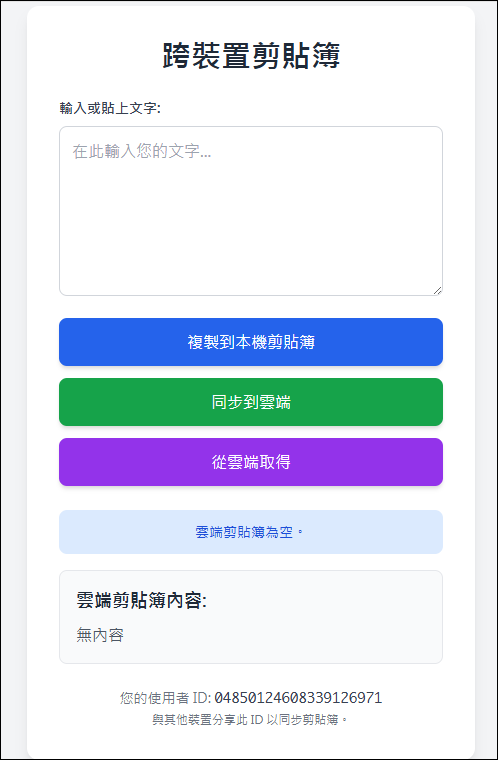
Task: Click the purple 從雲端取得 button
Action: point(251,462)
